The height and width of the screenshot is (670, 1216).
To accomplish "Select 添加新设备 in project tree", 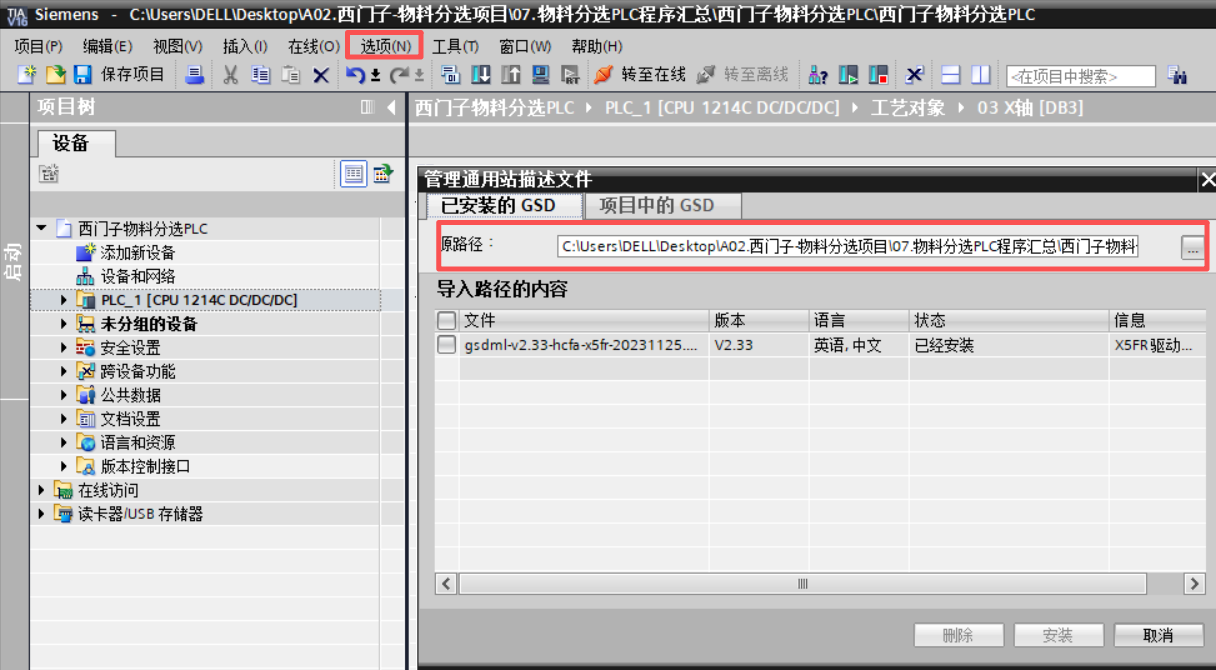I will (126, 253).
